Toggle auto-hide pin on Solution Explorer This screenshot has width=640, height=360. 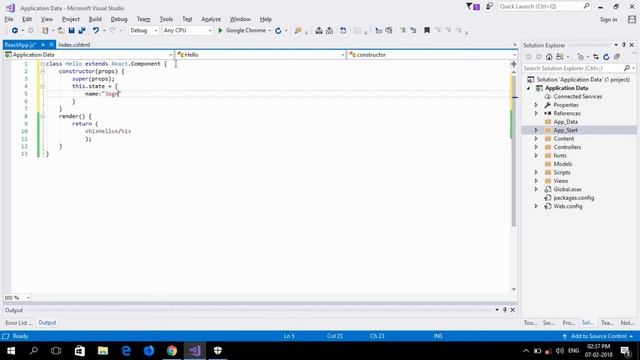[x=624, y=45]
